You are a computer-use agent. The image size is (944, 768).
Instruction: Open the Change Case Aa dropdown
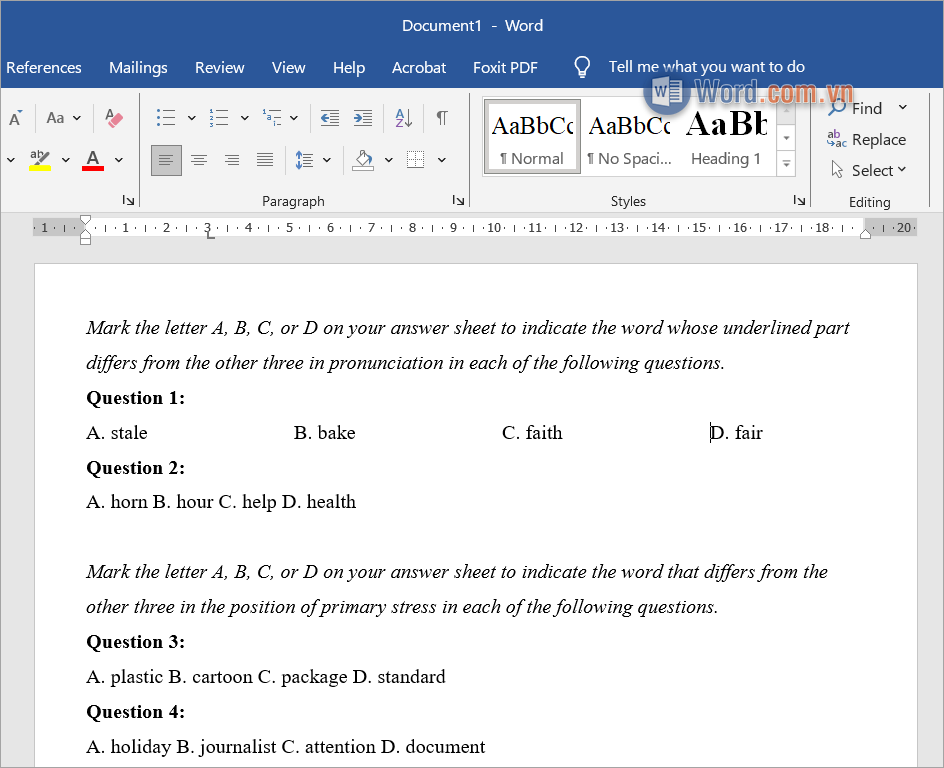63,118
